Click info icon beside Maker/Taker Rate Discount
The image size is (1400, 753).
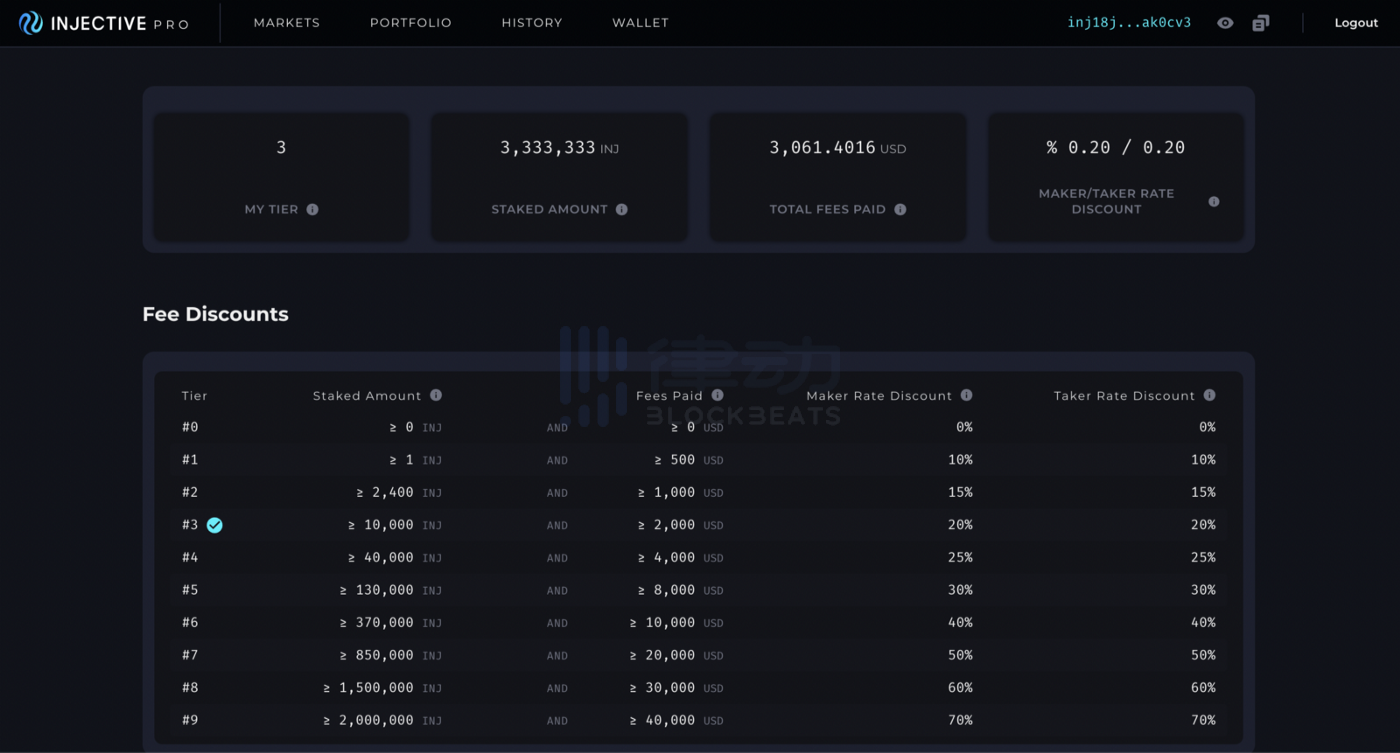click(1214, 201)
